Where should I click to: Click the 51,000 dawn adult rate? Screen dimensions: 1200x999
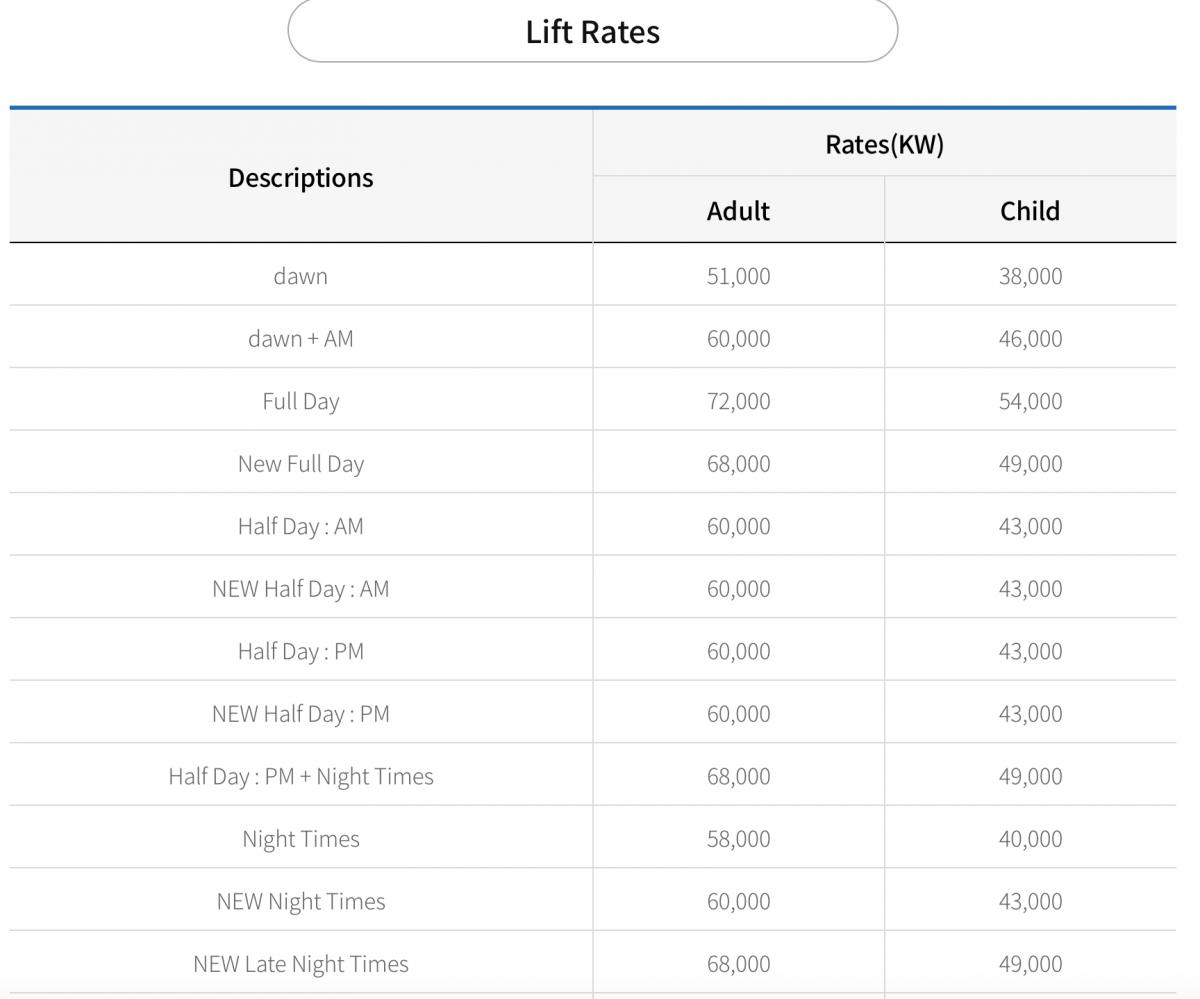(738, 276)
